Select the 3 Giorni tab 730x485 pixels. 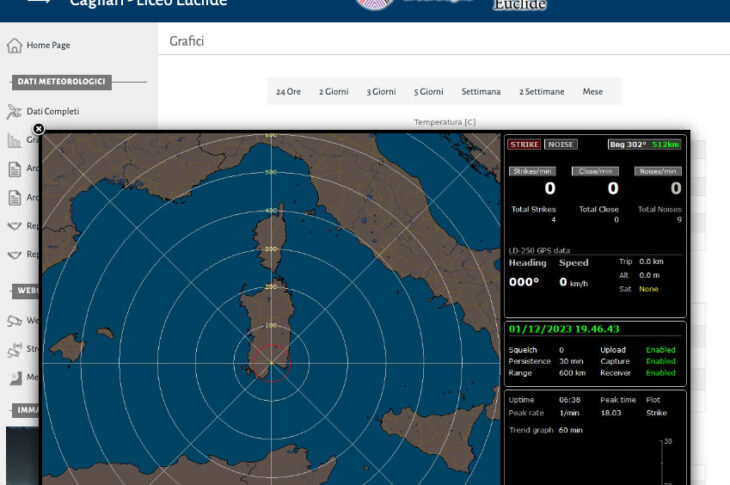[381, 92]
